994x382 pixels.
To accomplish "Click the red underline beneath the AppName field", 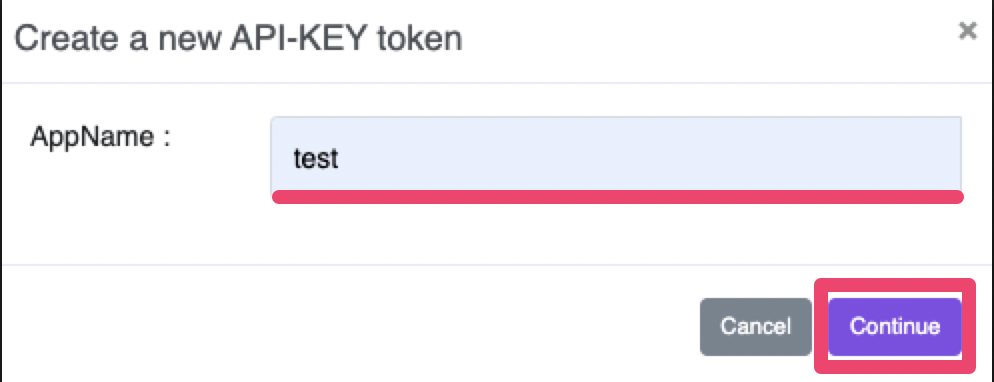I will coord(617,197).
